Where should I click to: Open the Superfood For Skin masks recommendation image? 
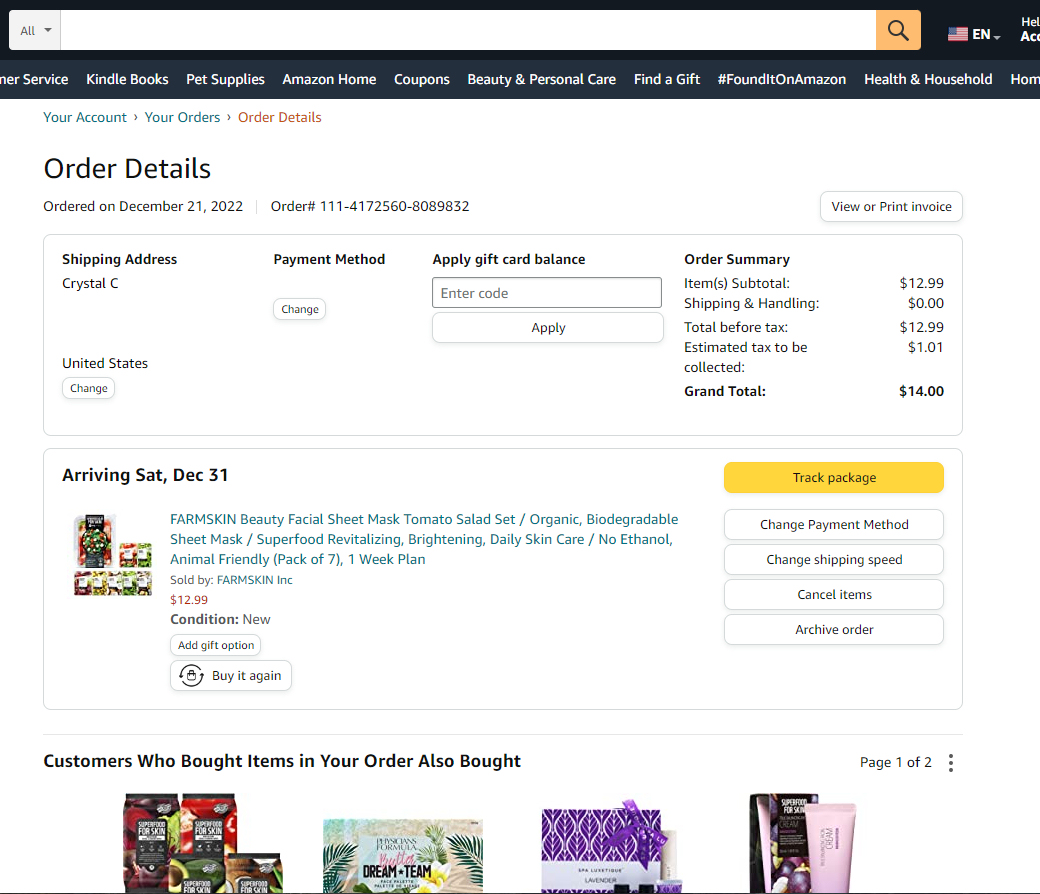203,843
